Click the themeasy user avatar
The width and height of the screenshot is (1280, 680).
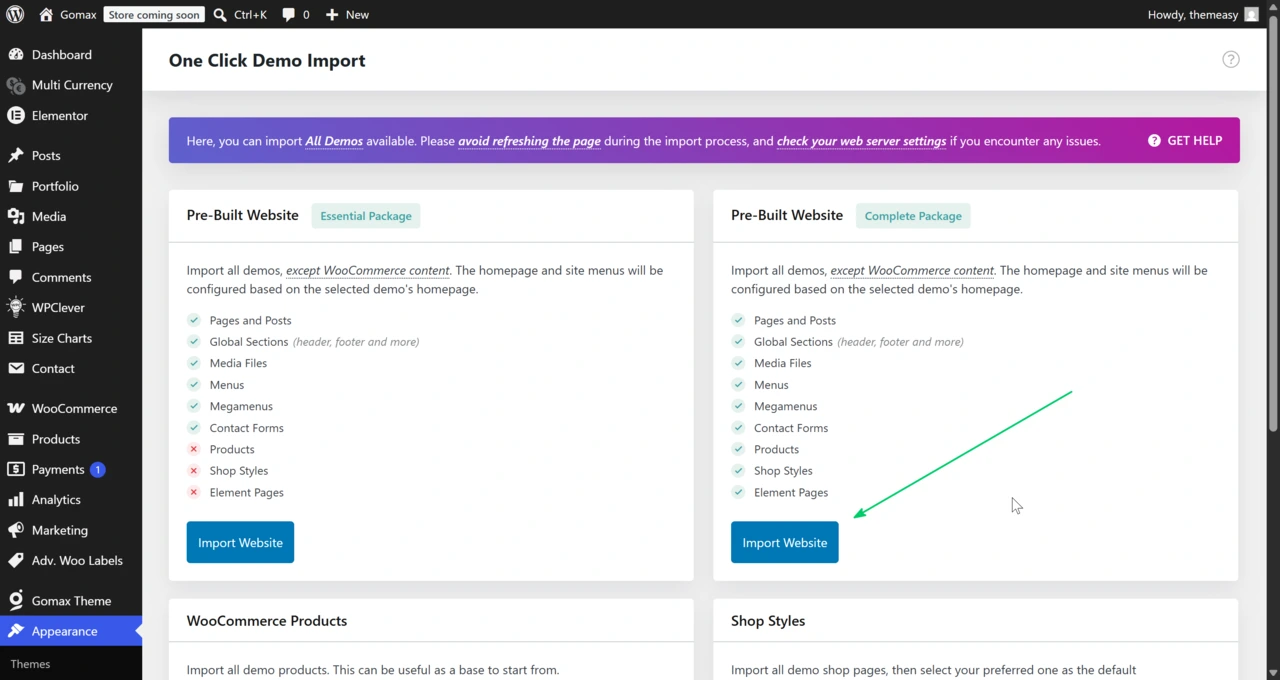(x=1251, y=15)
